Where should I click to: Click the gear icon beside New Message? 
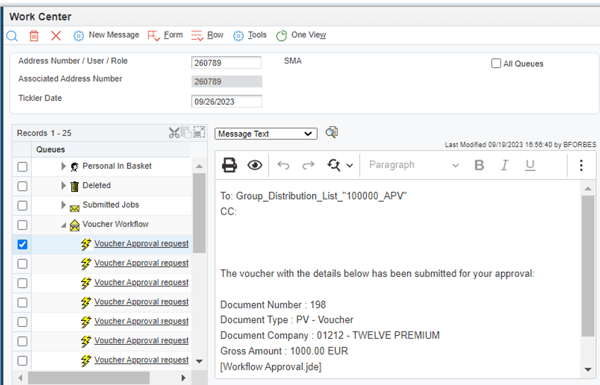click(x=78, y=36)
